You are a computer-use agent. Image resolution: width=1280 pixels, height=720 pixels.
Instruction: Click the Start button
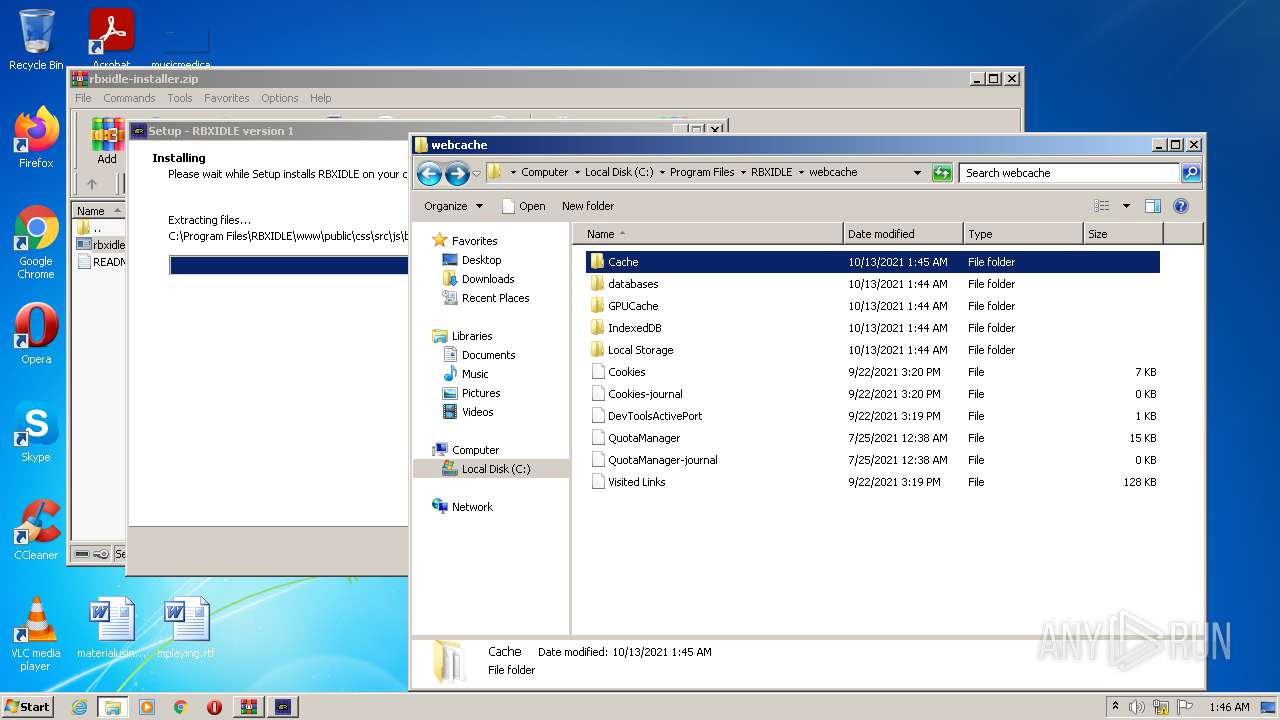tap(27, 707)
